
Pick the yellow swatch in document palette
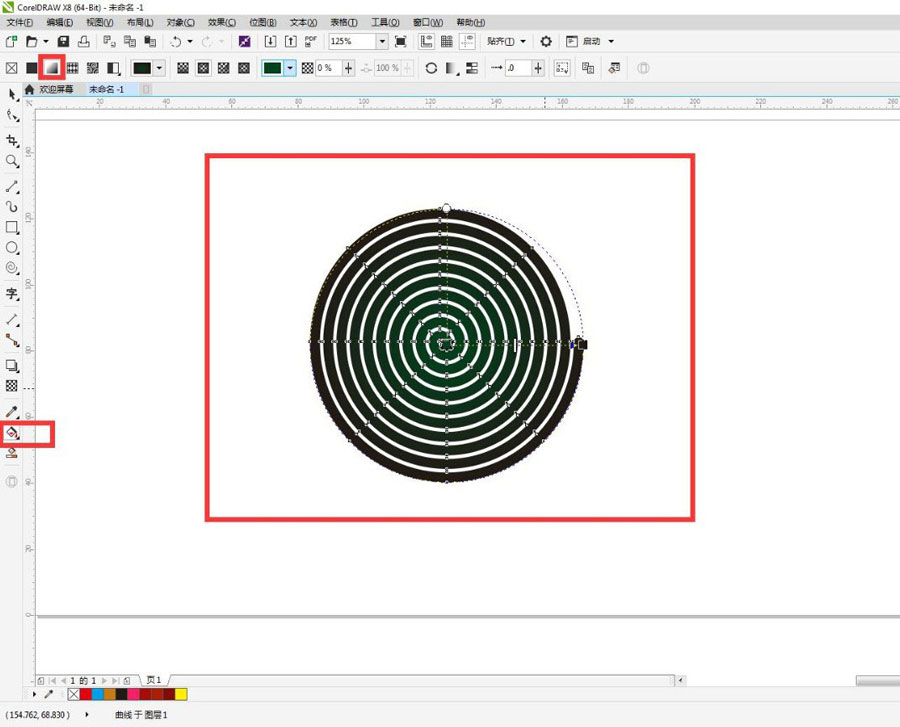click(x=181, y=694)
